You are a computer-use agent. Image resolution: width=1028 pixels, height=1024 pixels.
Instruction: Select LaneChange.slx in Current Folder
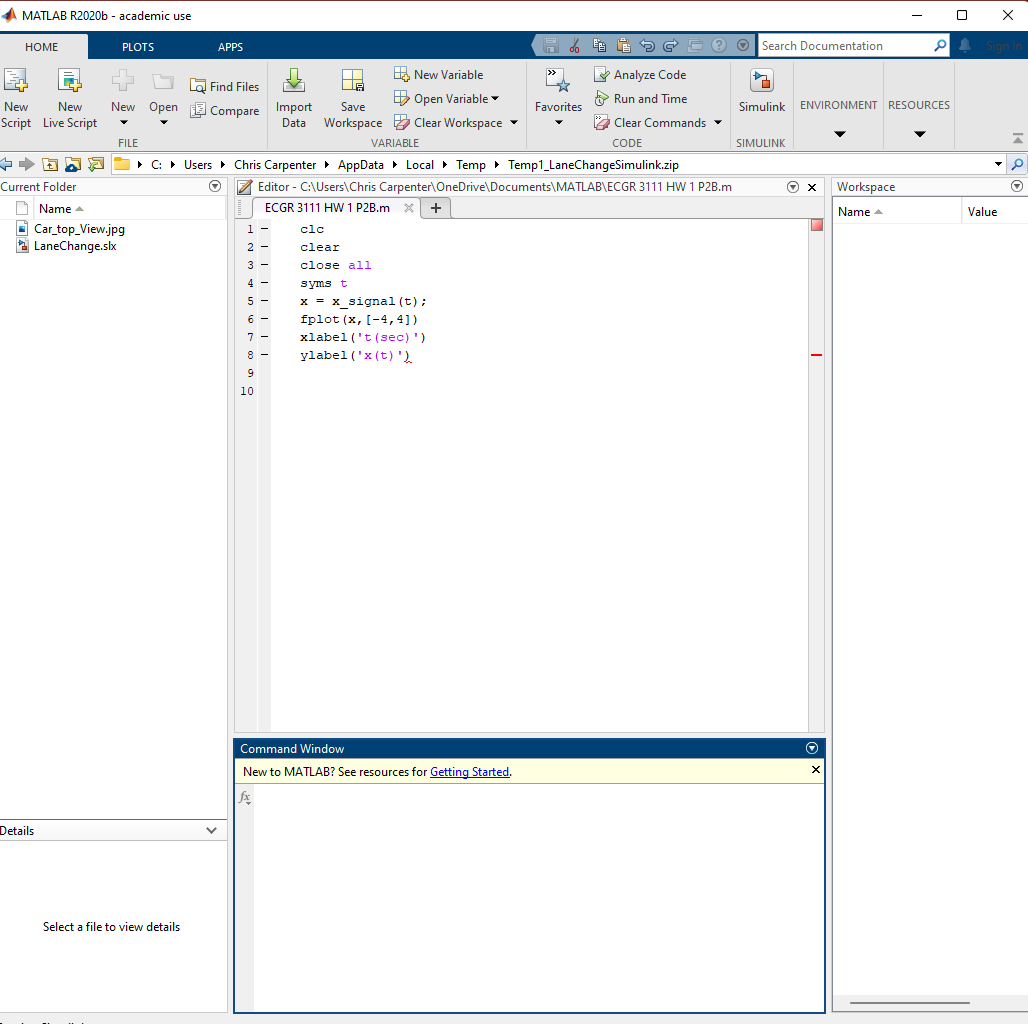[75, 246]
